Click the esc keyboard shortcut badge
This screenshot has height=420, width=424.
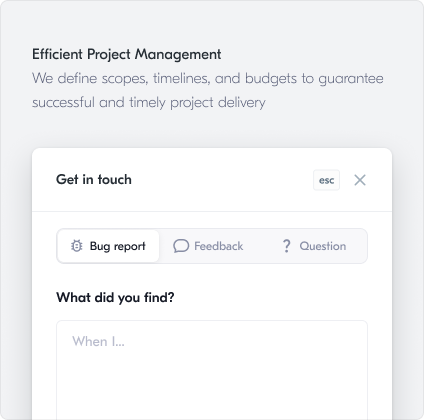click(x=326, y=180)
